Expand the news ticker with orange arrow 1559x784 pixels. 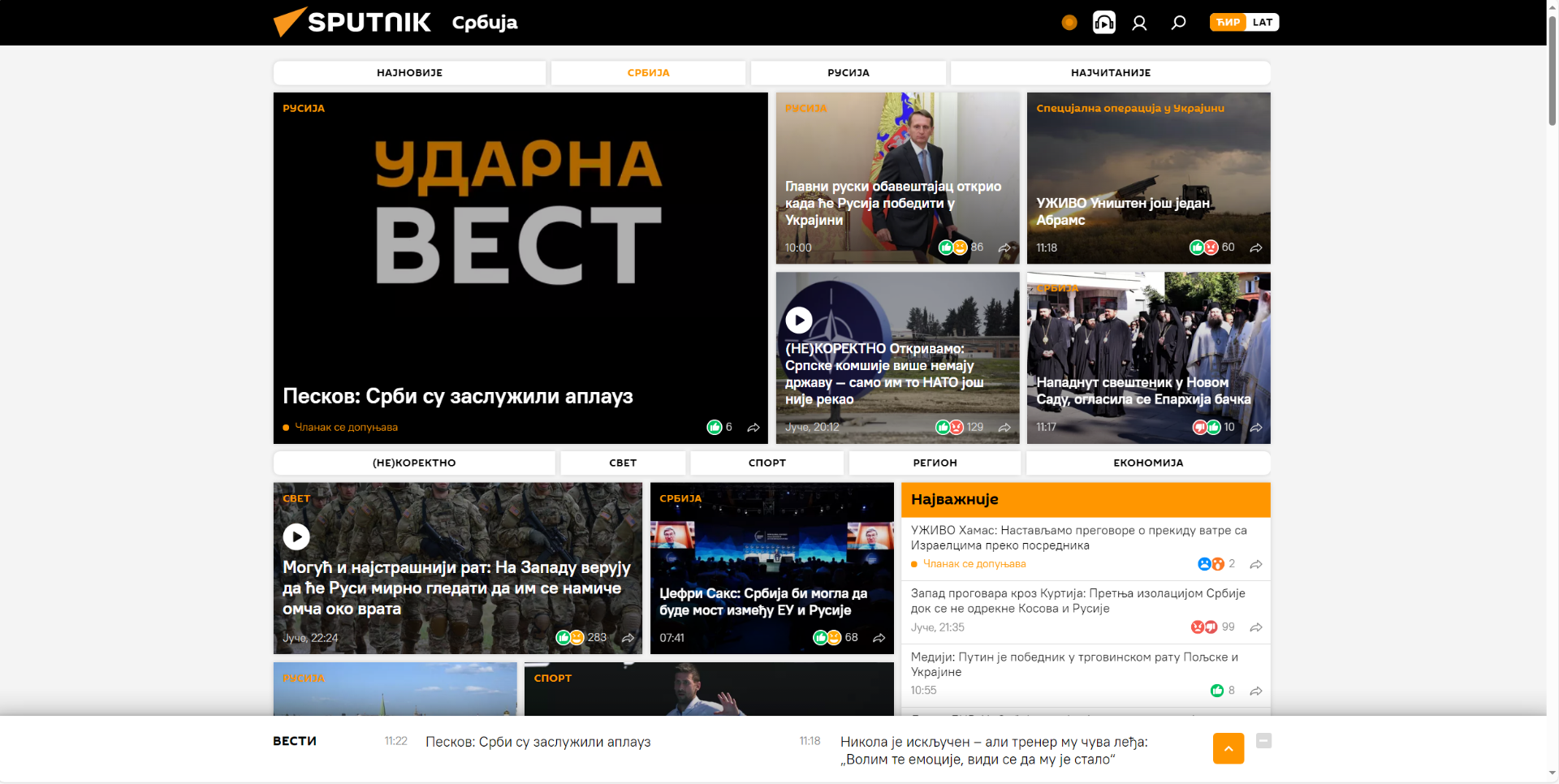[1229, 748]
